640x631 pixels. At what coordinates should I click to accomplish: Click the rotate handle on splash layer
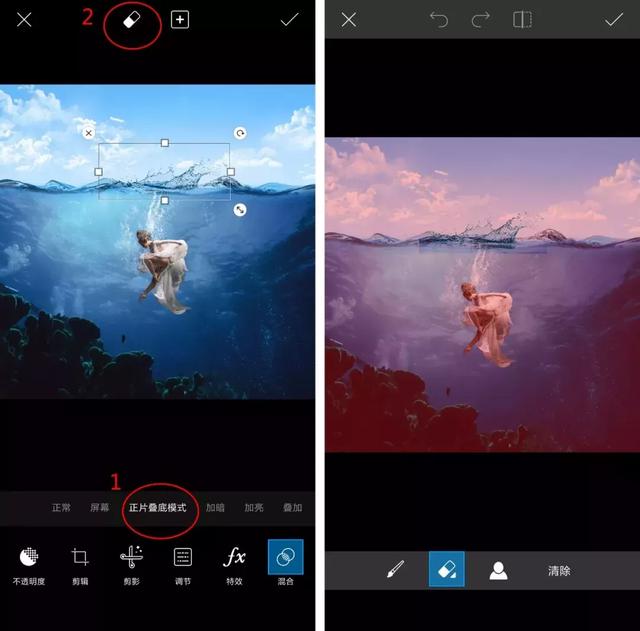coord(240,133)
